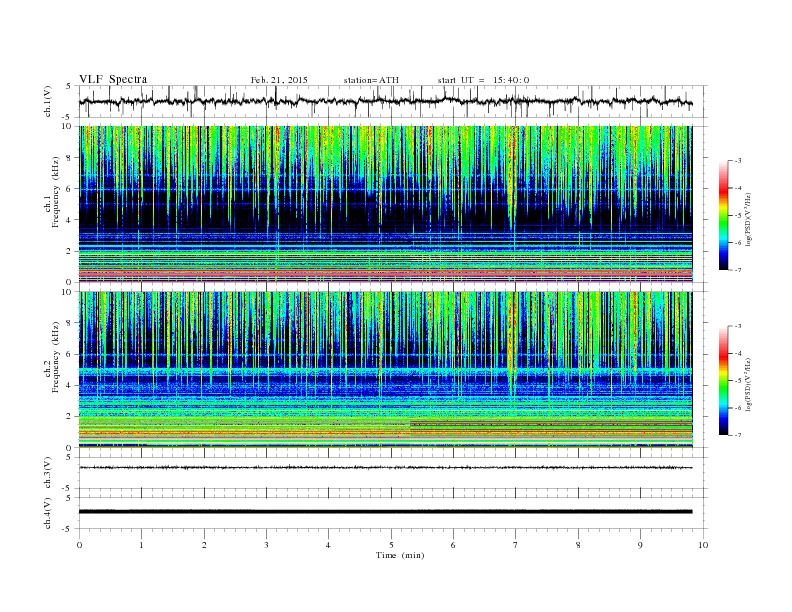Click the ch.4 thick voltage trace
The height and width of the screenshot is (612, 792).
[x=385, y=512]
